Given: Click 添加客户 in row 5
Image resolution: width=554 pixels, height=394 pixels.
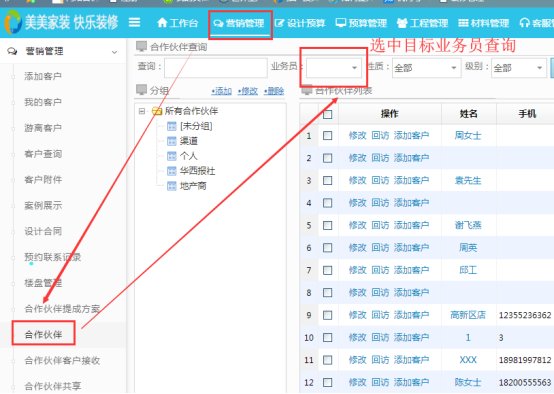Looking at the screenshot, I should point(411,225).
